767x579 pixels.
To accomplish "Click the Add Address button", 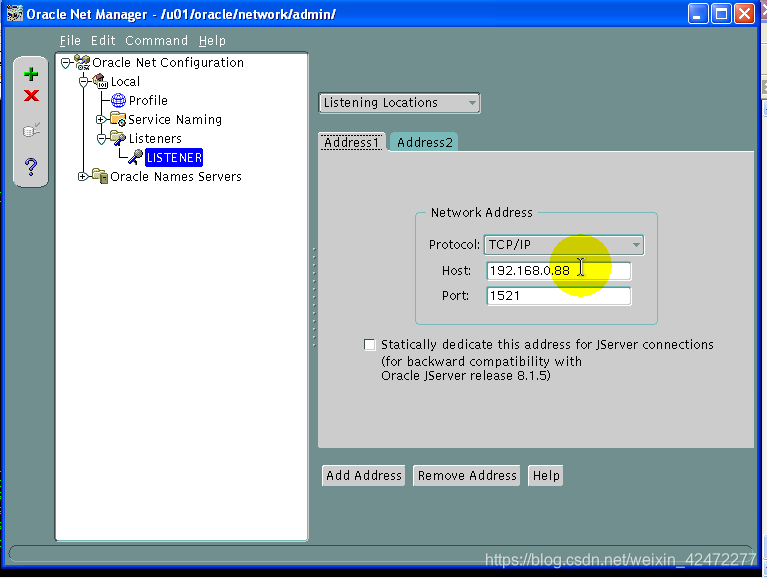I will pyautogui.click(x=363, y=475).
